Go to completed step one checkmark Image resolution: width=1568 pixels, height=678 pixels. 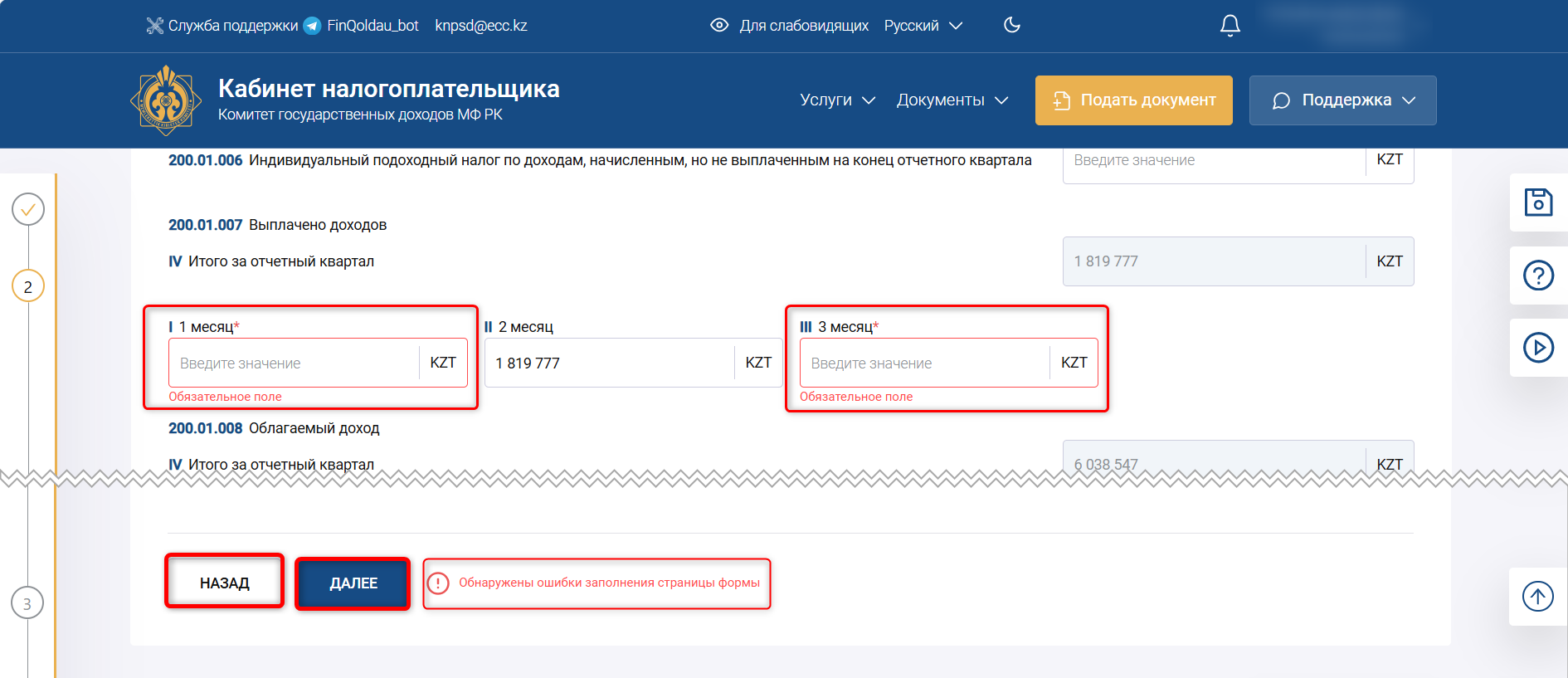point(28,209)
